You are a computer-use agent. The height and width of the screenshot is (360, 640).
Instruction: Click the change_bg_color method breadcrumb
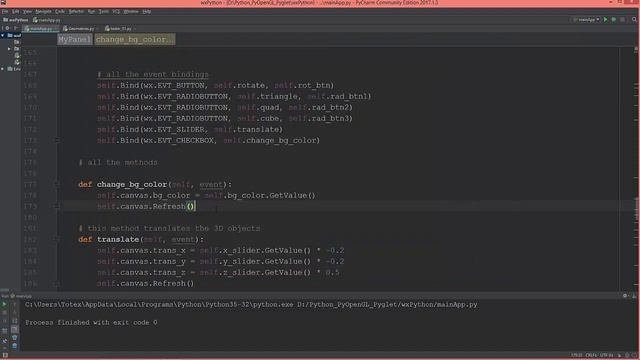[x=135, y=40]
